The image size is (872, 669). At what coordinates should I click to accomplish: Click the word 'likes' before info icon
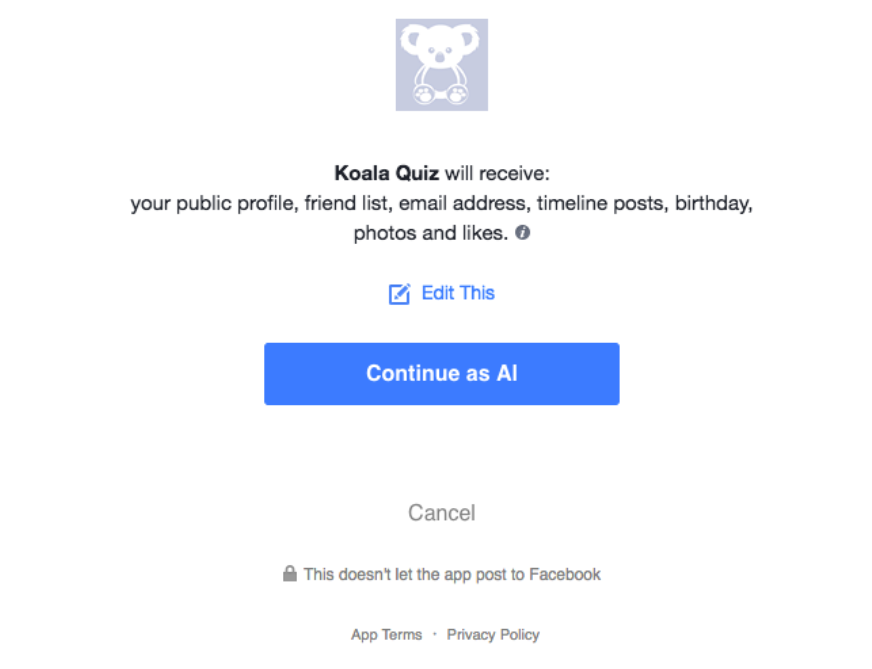click(x=485, y=234)
